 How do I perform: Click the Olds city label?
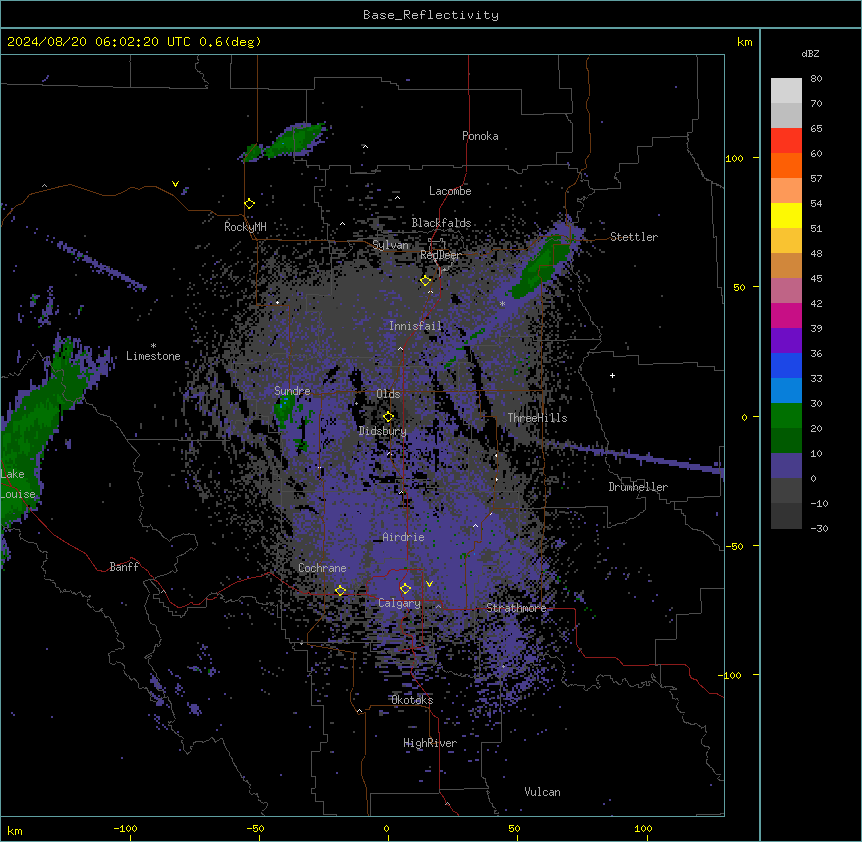388,394
